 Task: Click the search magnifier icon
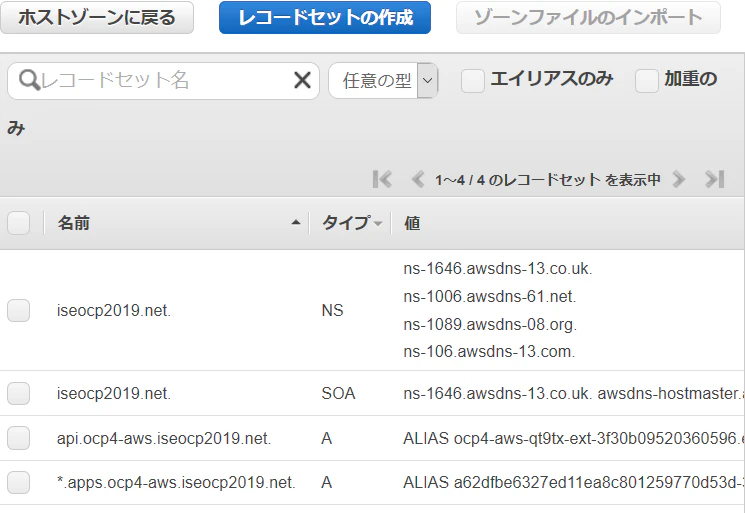coord(29,80)
